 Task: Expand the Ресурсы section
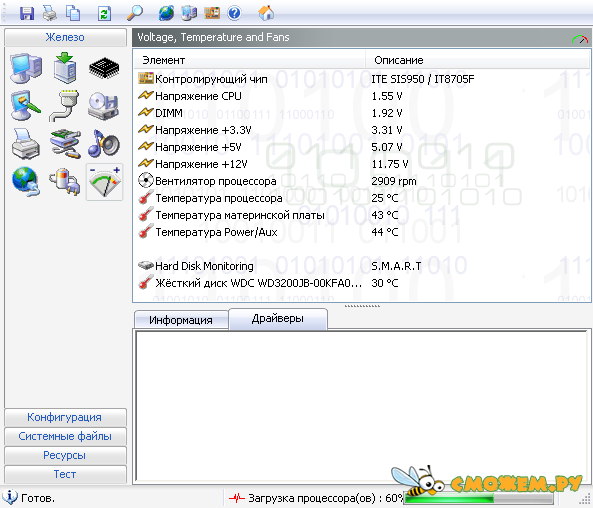[65, 455]
